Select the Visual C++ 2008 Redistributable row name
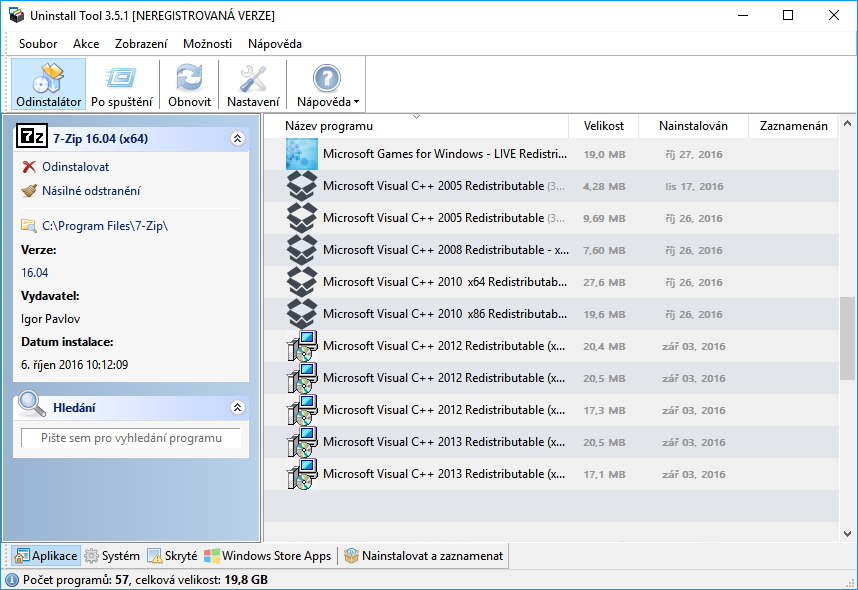 click(x=445, y=250)
